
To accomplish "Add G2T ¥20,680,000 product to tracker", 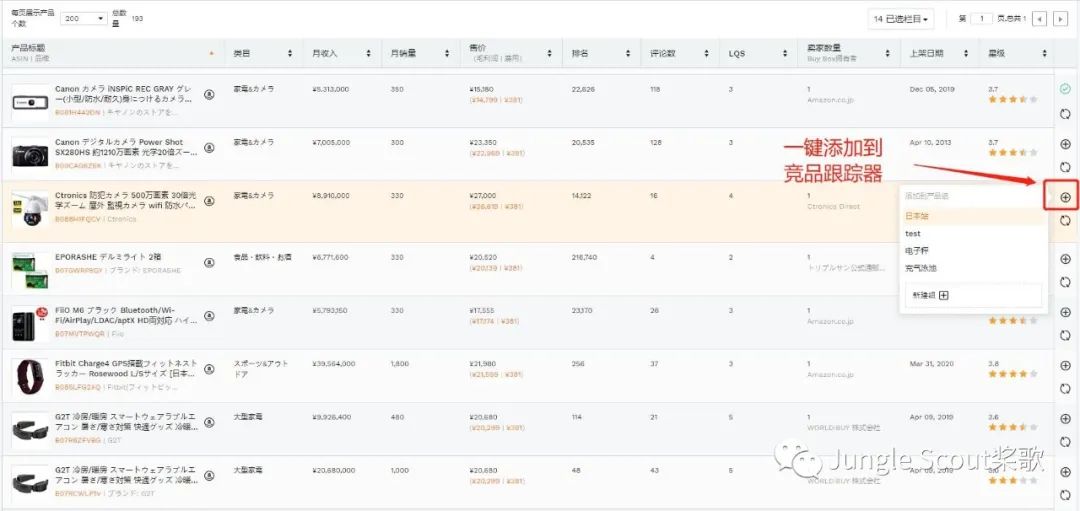I will 1065,472.
